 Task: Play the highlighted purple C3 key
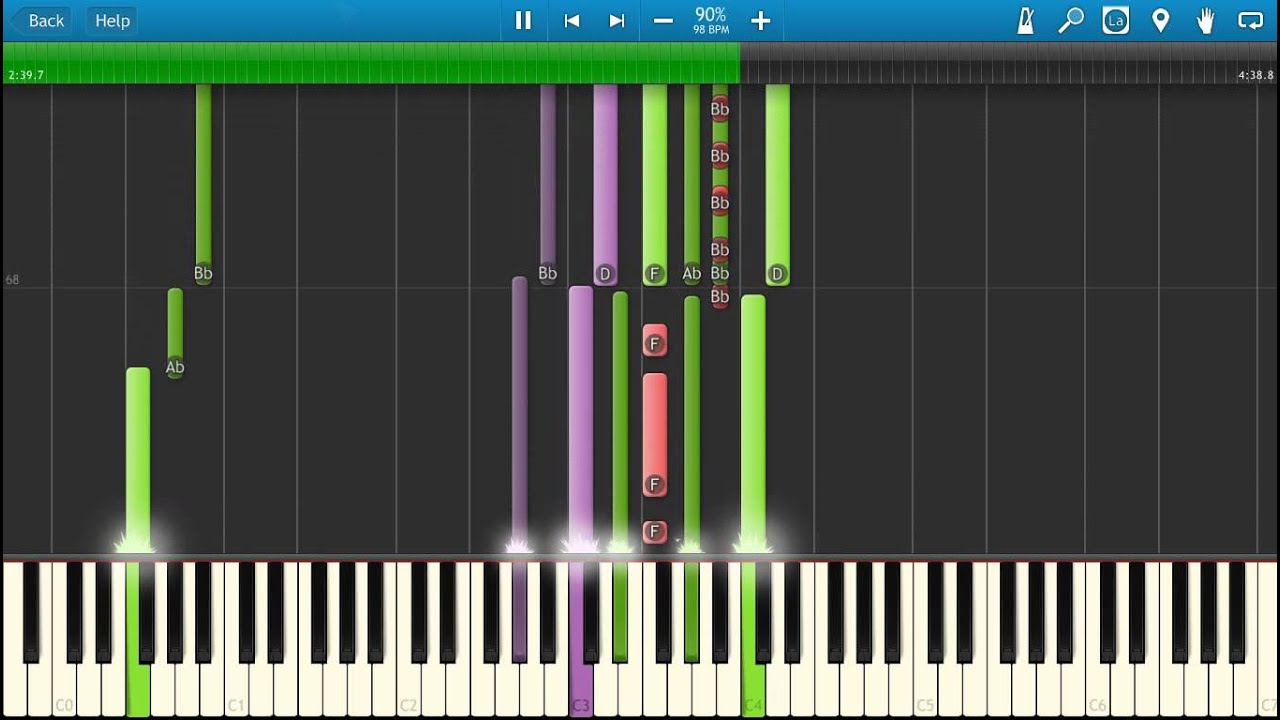point(581,690)
